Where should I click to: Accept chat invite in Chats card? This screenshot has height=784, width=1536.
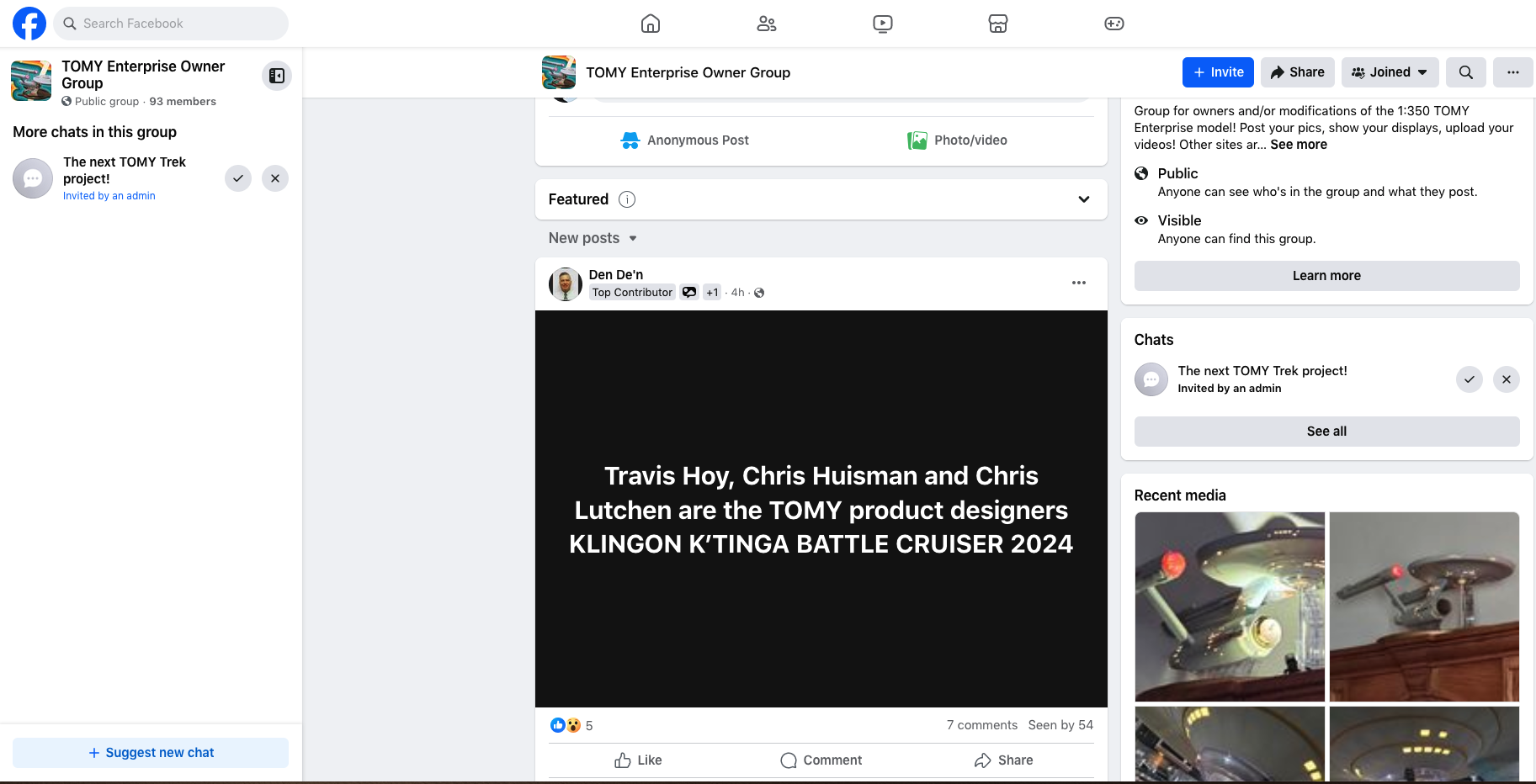click(x=1470, y=379)
